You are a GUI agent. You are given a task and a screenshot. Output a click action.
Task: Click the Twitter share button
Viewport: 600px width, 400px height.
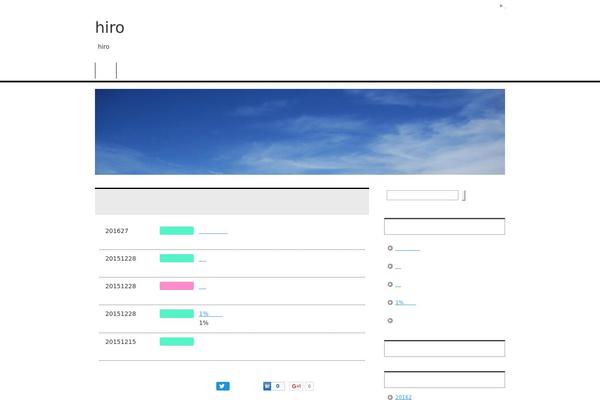[223, 386]
